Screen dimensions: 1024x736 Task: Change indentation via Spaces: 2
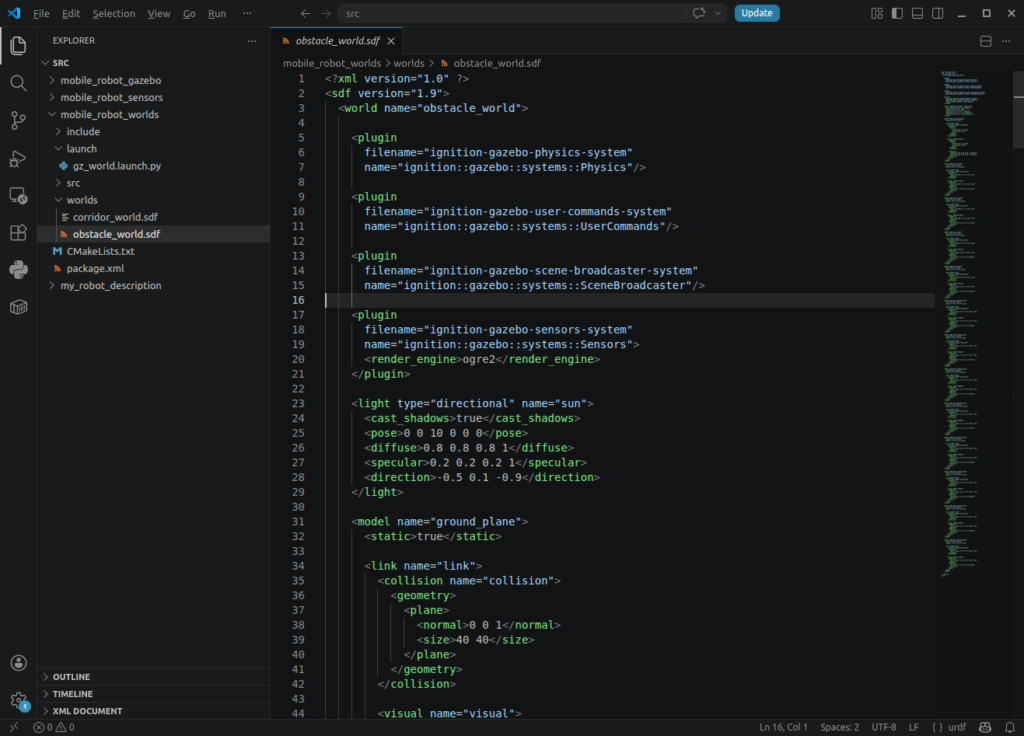pyautogui.click(x=839, y=727)
